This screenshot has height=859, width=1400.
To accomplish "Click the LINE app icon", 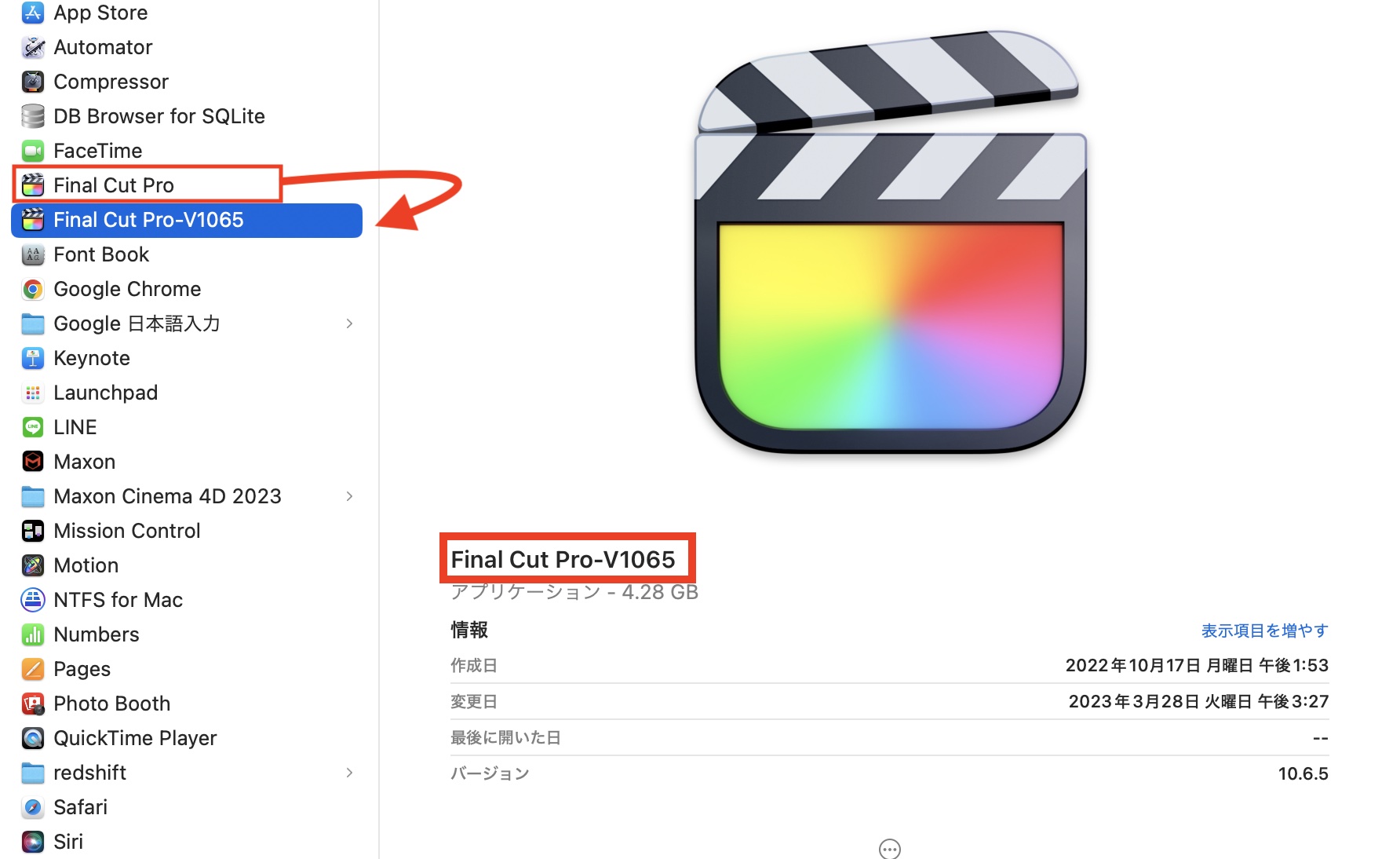I will (x=33, y=427).
